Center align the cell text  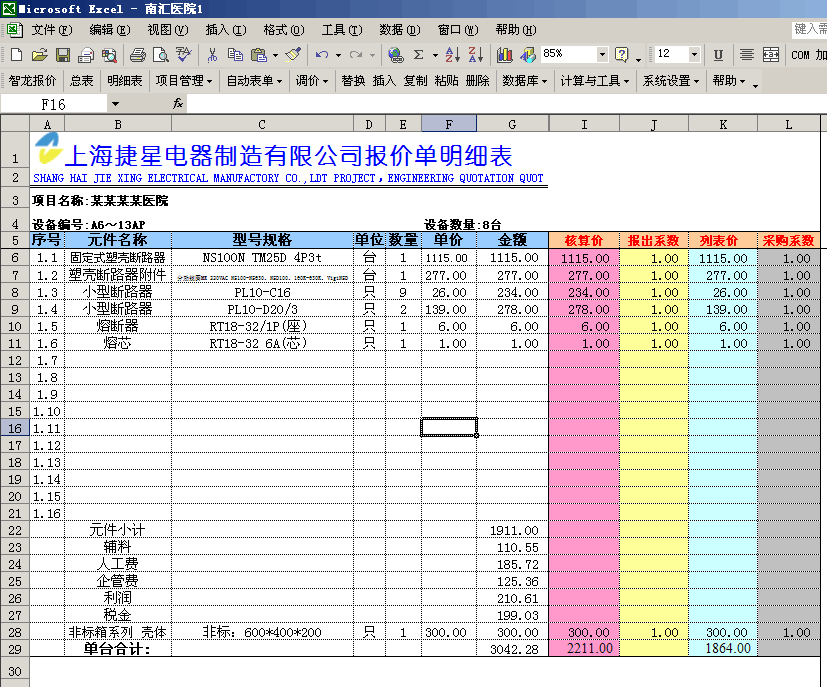(x=747, y=54)
